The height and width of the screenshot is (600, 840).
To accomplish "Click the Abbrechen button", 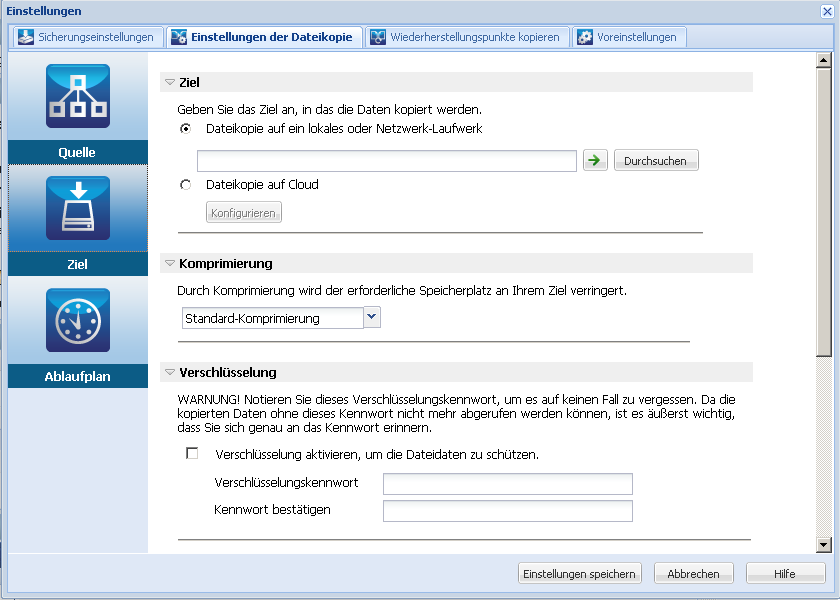I will point(693,573).
